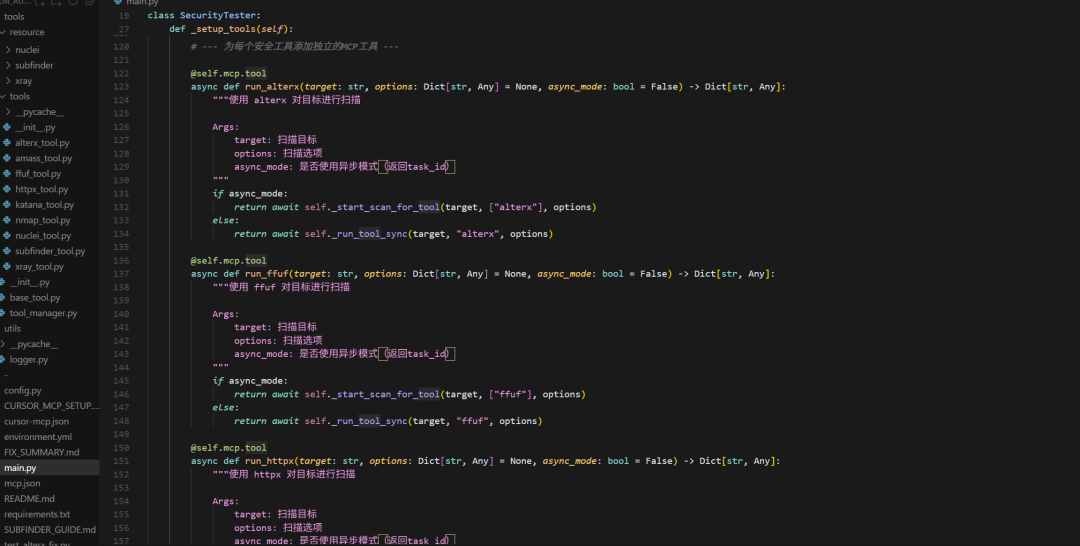Open SUBFINDER_GUIDE.md file
The height and width of the screenshot is (546, 1080).
point(50,529)
